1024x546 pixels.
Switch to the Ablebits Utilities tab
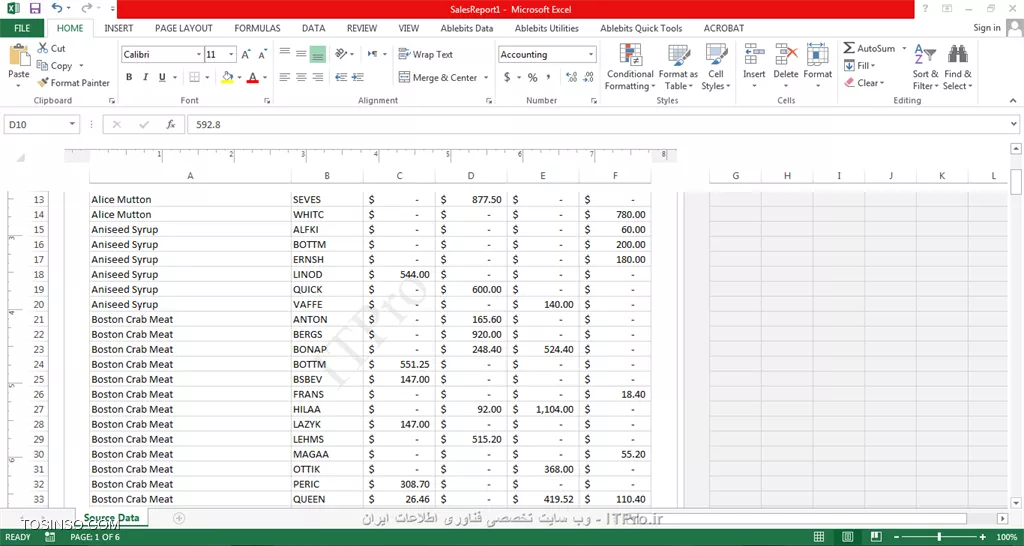coord(547,28)
